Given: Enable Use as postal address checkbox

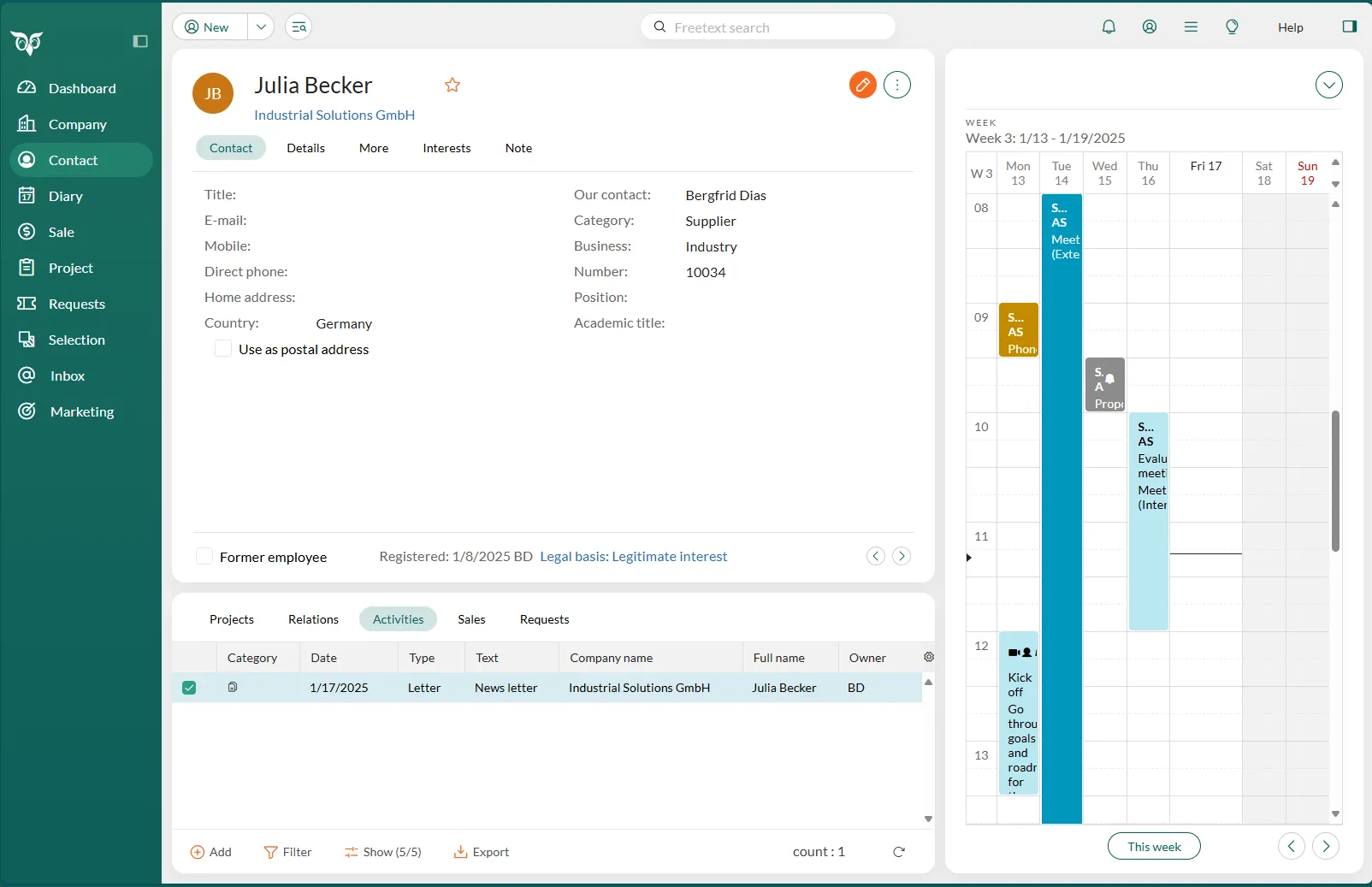Looking at the screenshot, I should [223, 349].
